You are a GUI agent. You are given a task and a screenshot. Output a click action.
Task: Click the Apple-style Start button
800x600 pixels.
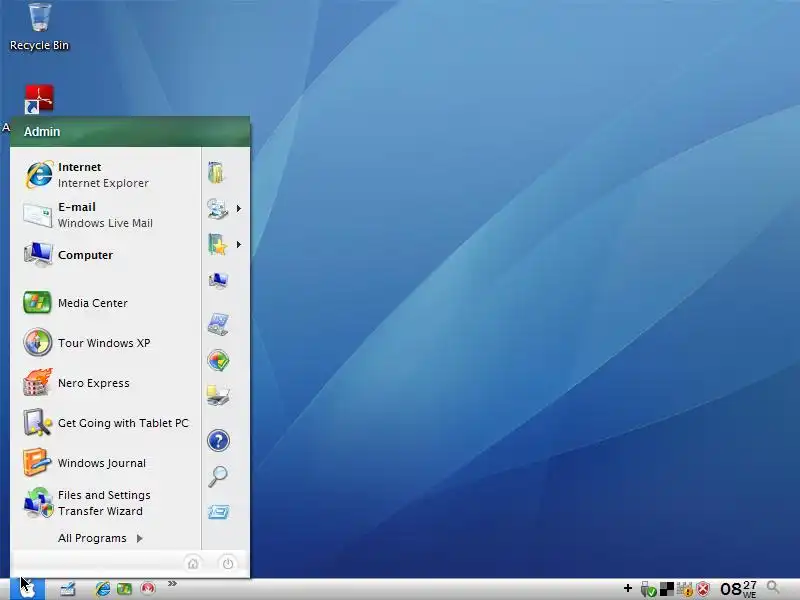point(28,589)
